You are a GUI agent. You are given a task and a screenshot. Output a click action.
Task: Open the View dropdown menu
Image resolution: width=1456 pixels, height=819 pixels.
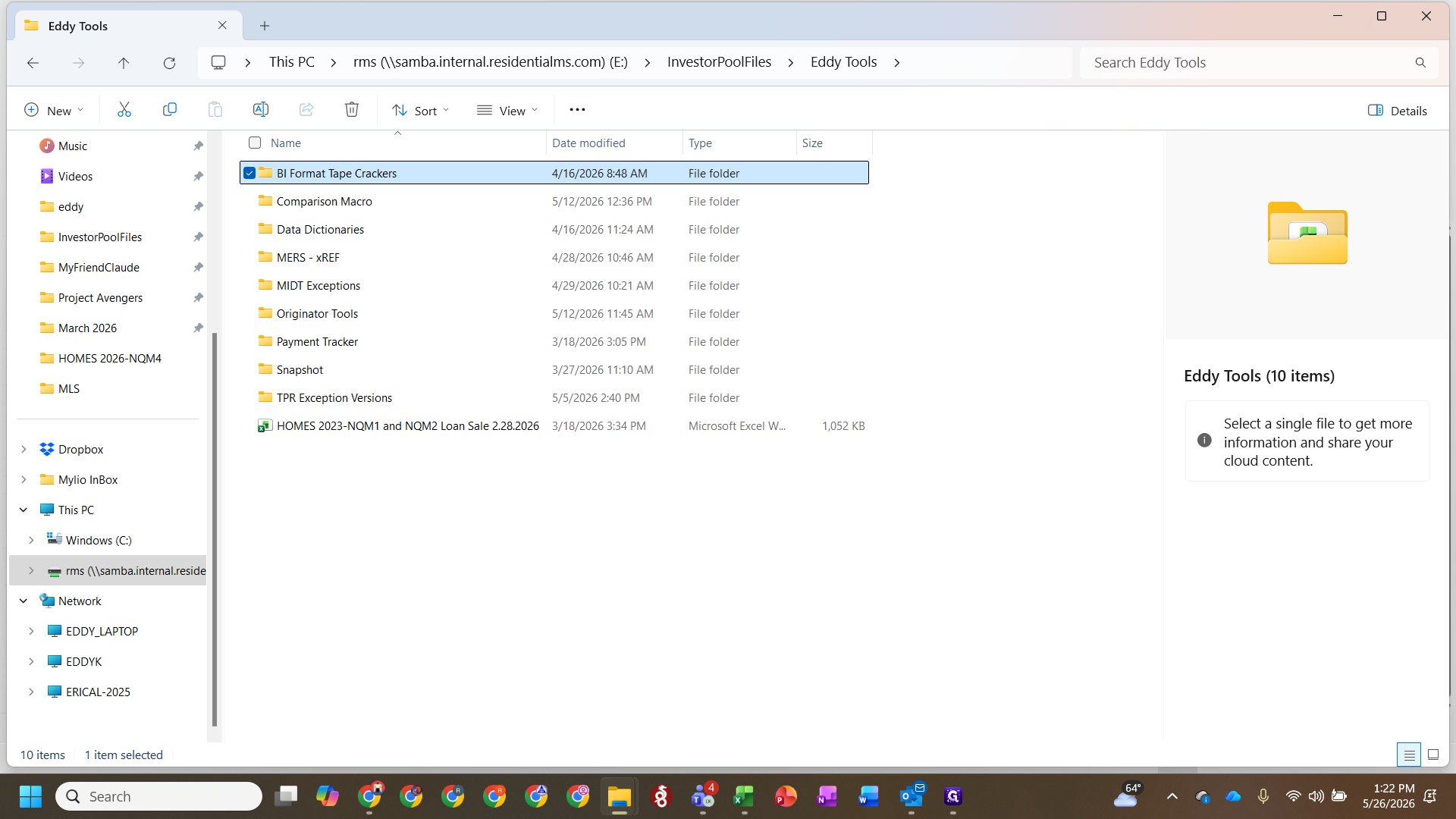(x=507, y=111)
